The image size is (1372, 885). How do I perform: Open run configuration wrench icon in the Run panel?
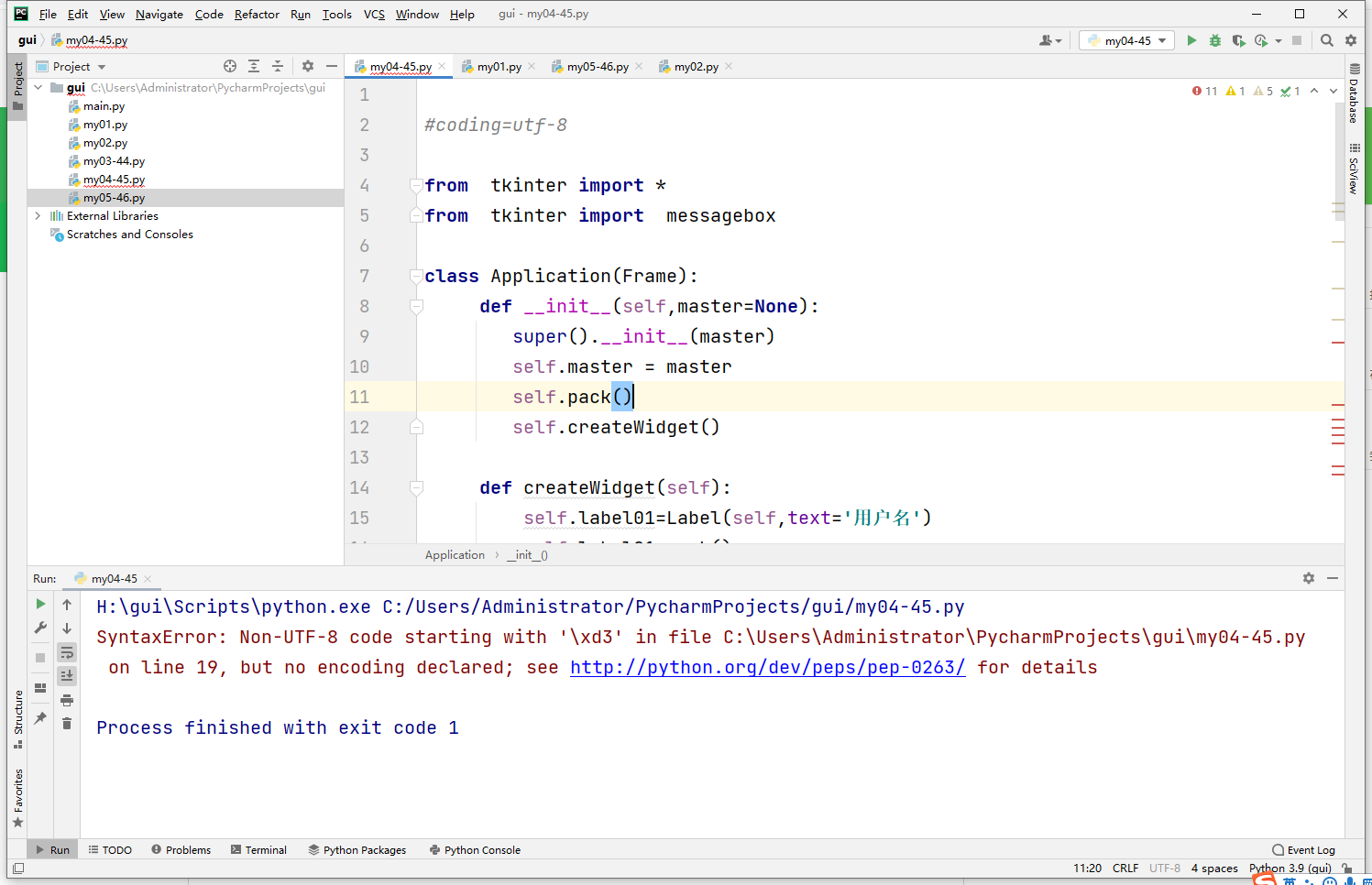click(x=40, y=628)
